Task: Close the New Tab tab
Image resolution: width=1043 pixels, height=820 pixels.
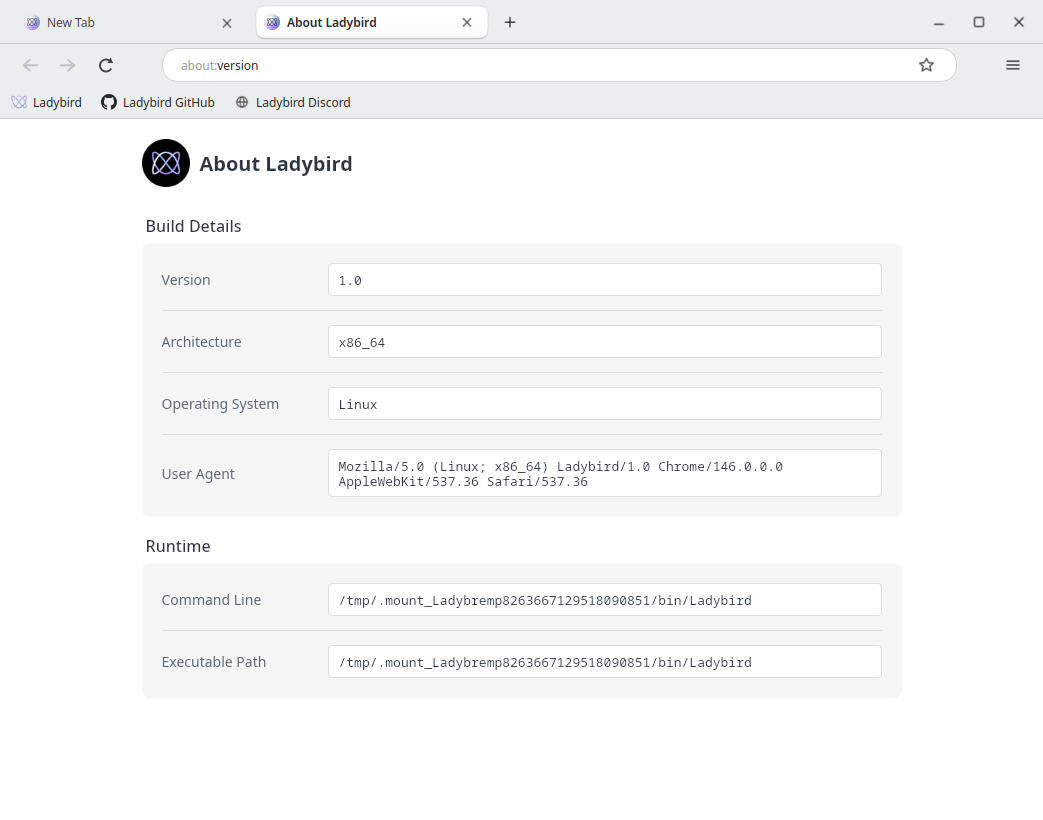Action: [227, 23]
